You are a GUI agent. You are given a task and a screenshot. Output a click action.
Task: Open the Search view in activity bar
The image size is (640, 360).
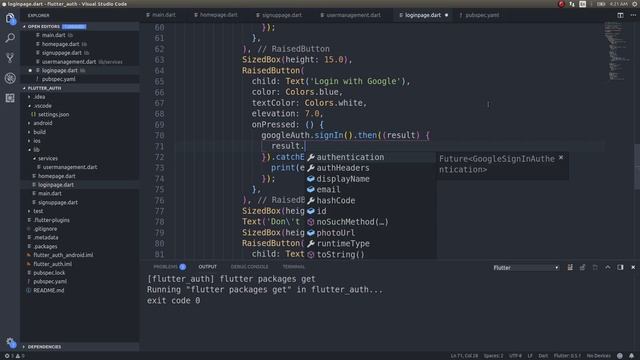(x=10, y=38)
